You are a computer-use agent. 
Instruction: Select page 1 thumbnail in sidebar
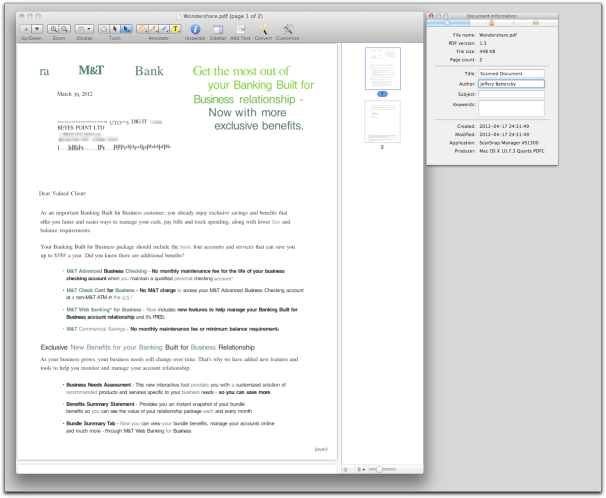point(383,68)
